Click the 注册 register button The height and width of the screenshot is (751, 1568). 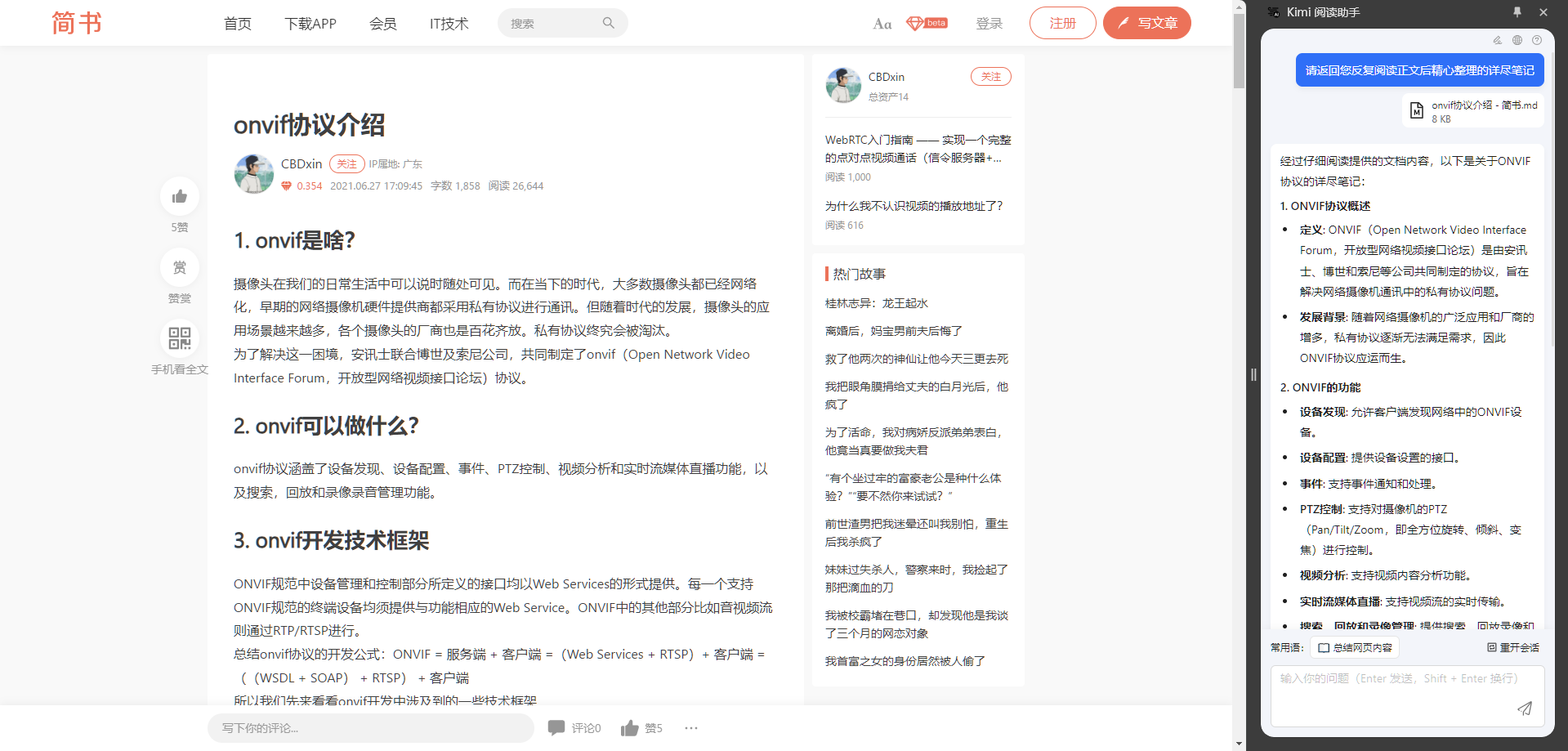1062,23
